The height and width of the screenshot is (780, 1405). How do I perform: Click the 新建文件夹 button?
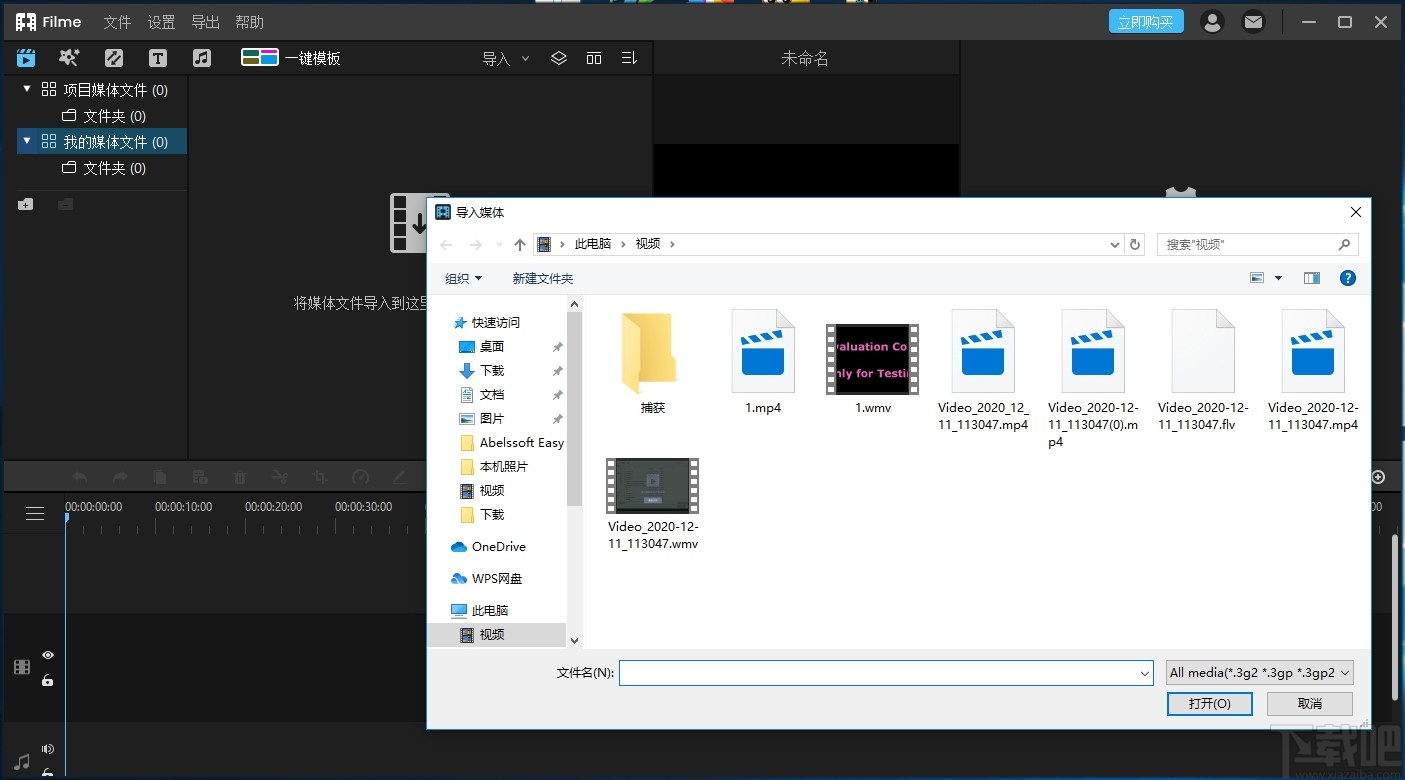543,278
